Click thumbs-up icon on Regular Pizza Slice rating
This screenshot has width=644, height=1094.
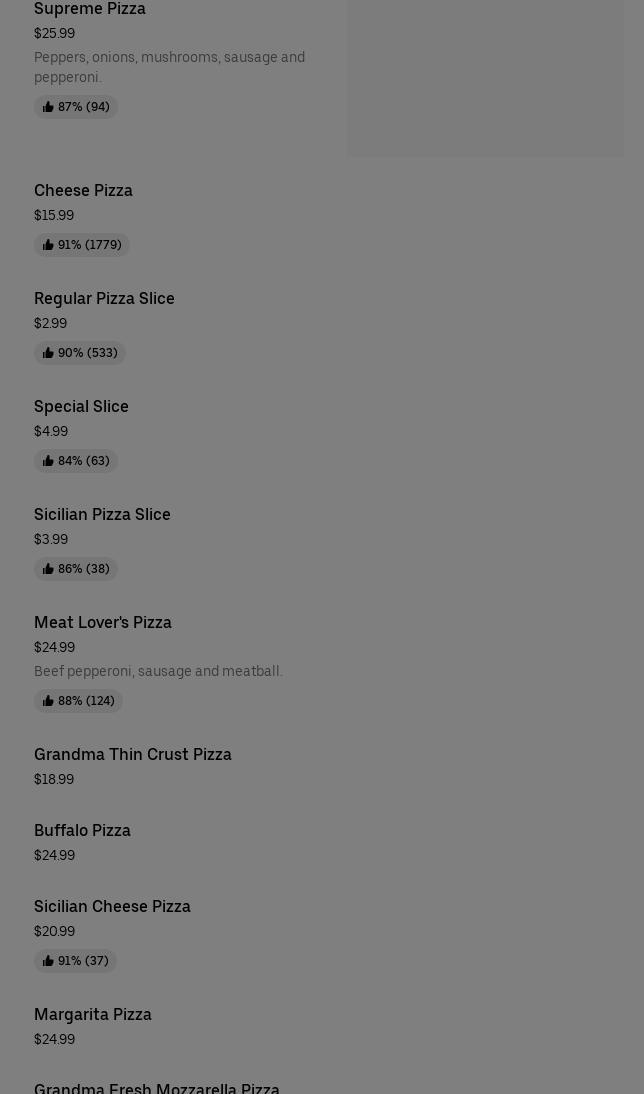(48, 353)
